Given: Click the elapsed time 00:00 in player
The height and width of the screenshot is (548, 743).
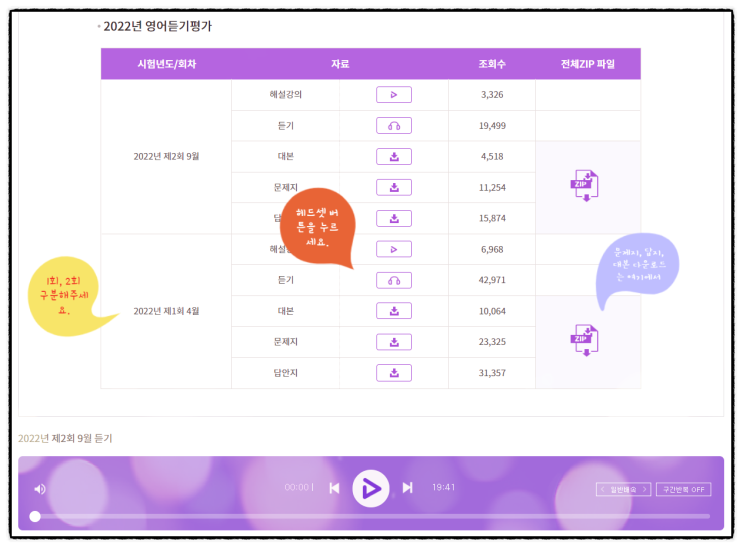Looking at the screenshot, I should [x=297, y=487].
